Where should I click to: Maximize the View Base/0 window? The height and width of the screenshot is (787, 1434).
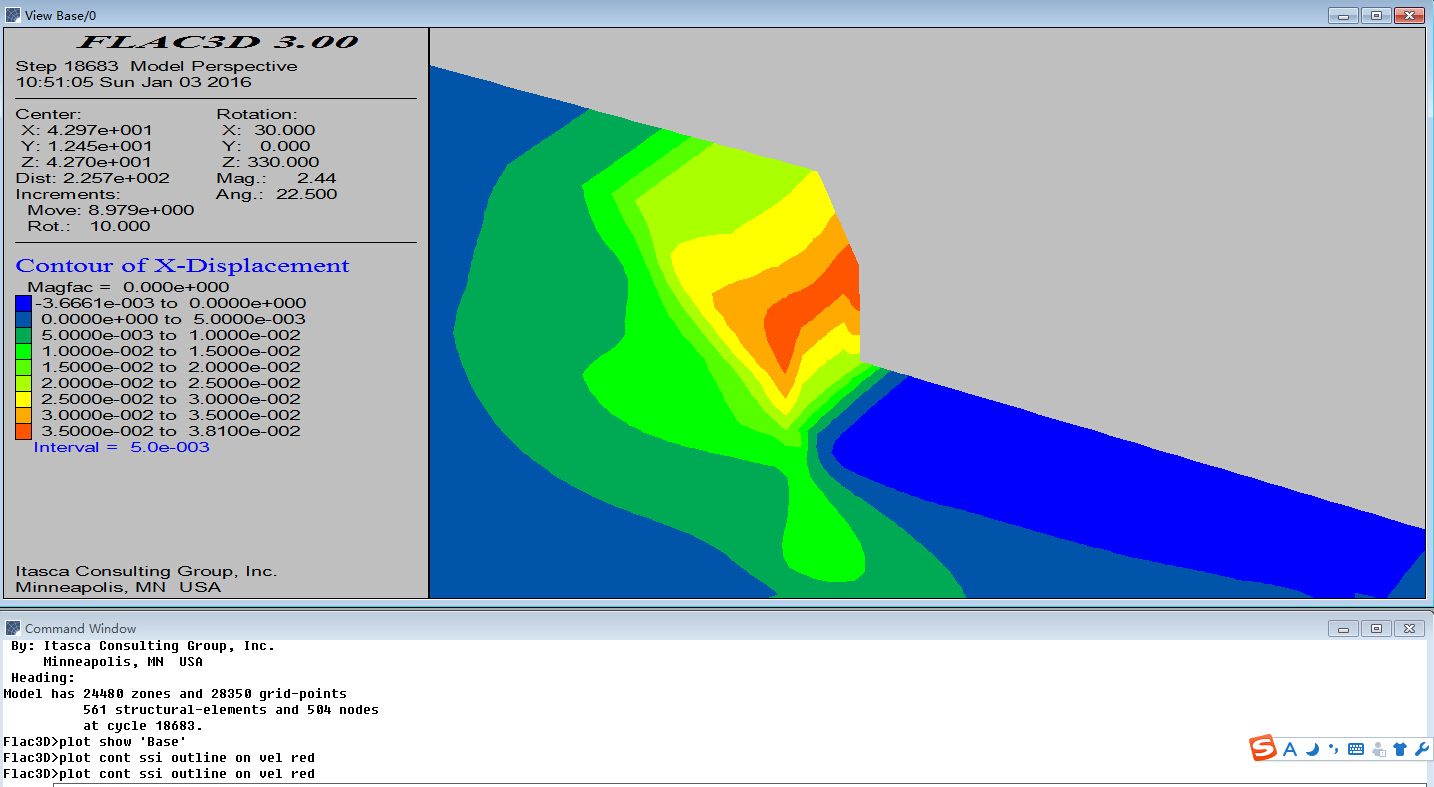(1376, 15)
